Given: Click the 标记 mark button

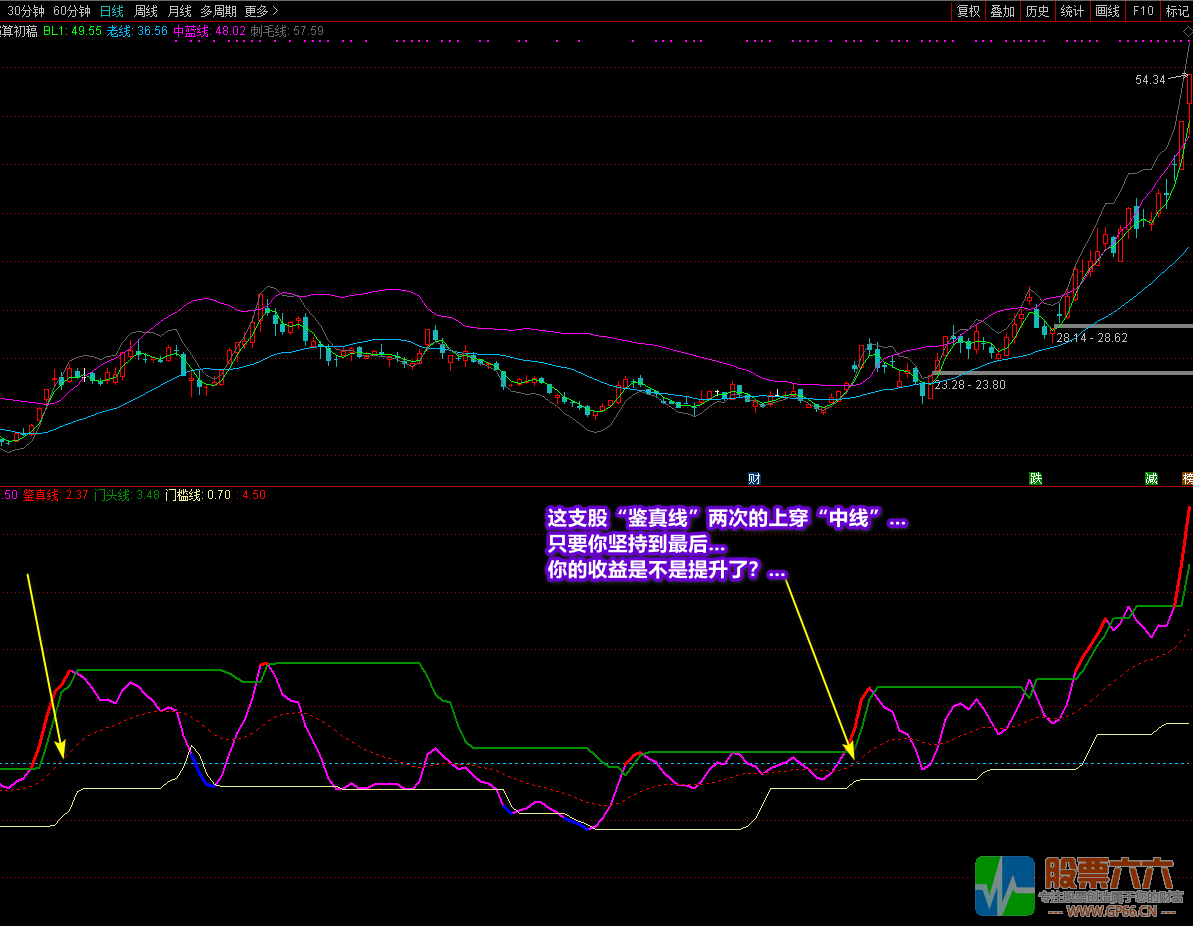Looking at the screenshot, I should (1177, 11).
